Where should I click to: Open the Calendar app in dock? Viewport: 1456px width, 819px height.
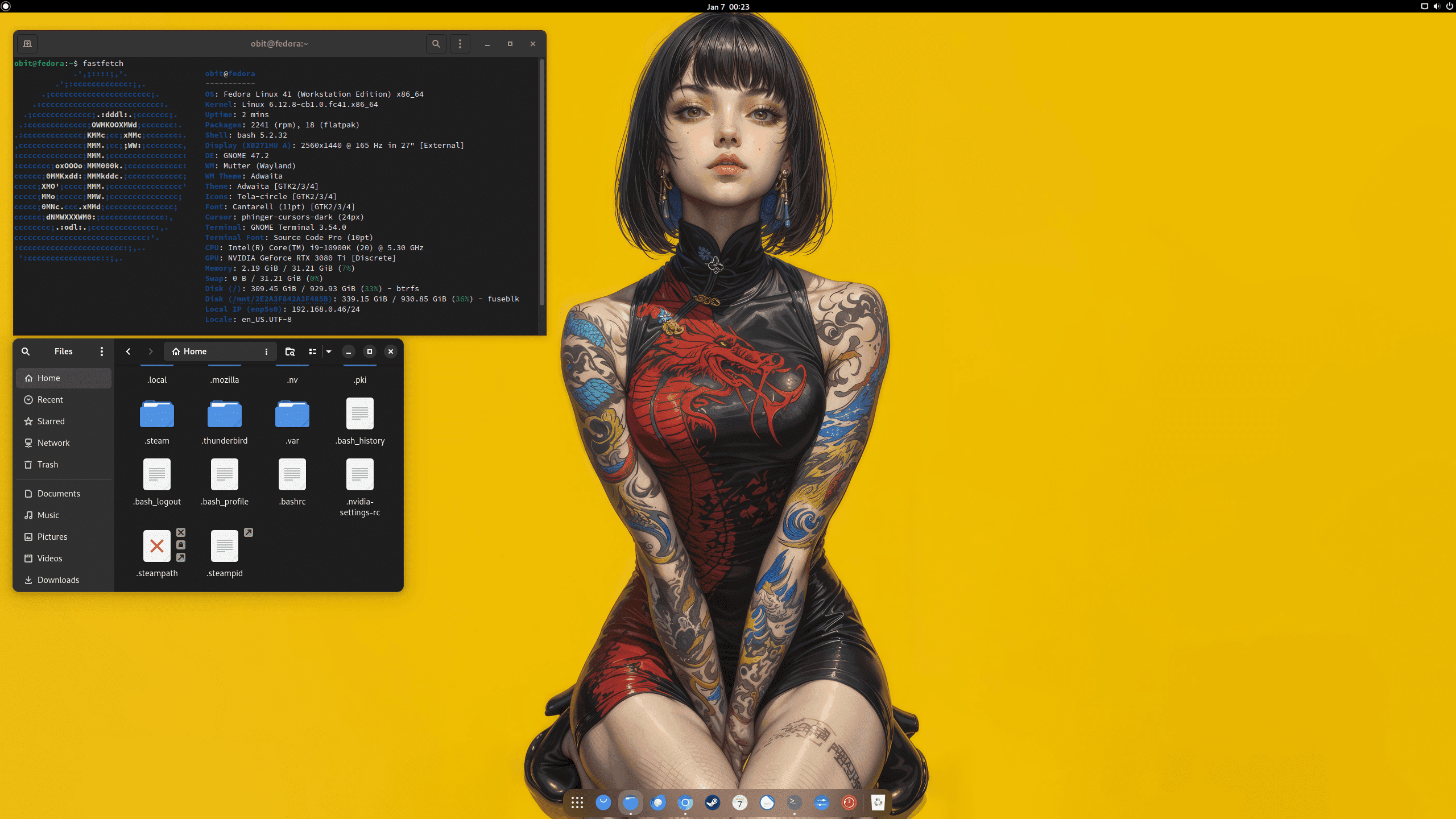pyautogui.click(x=739, y=803)
